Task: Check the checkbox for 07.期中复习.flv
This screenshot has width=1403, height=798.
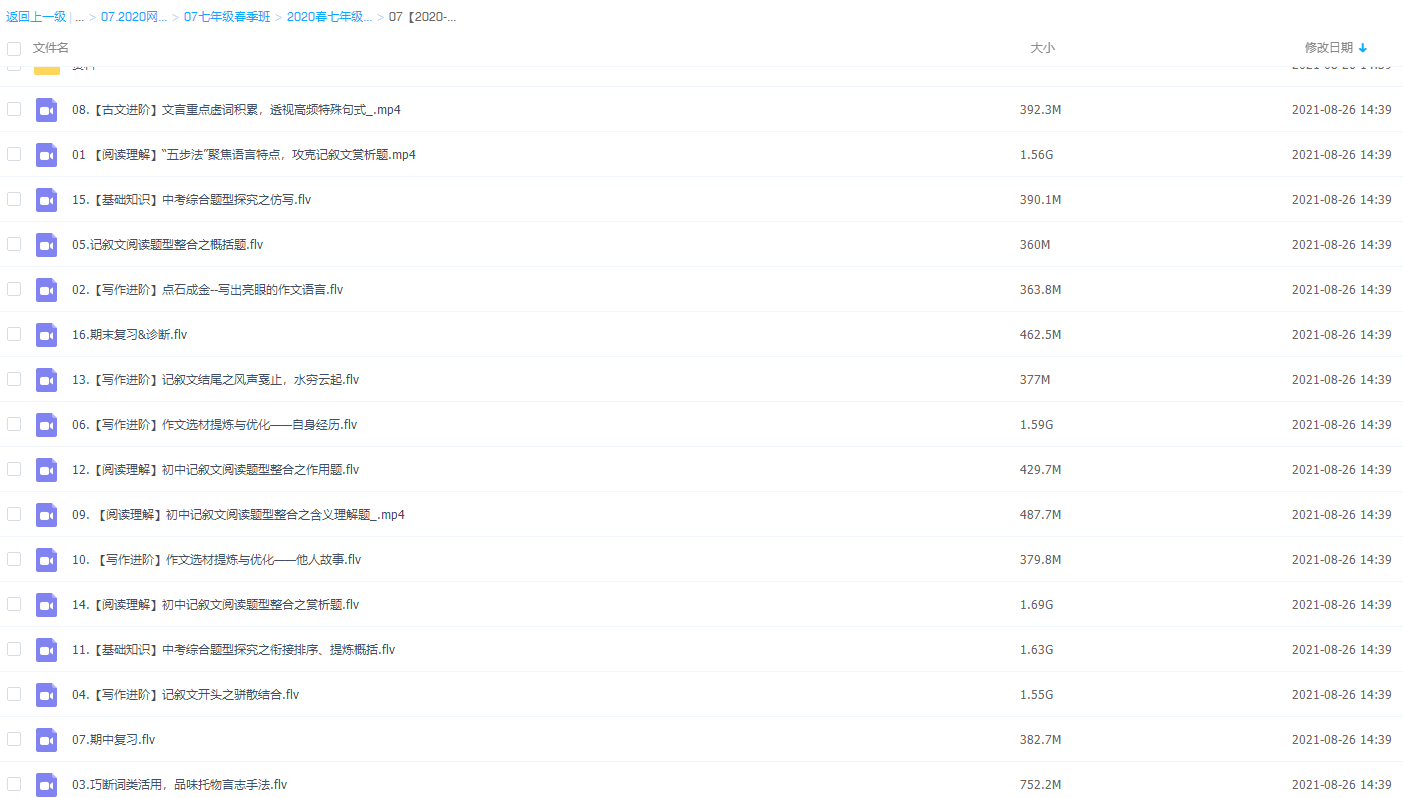Action: click(14, 739)
